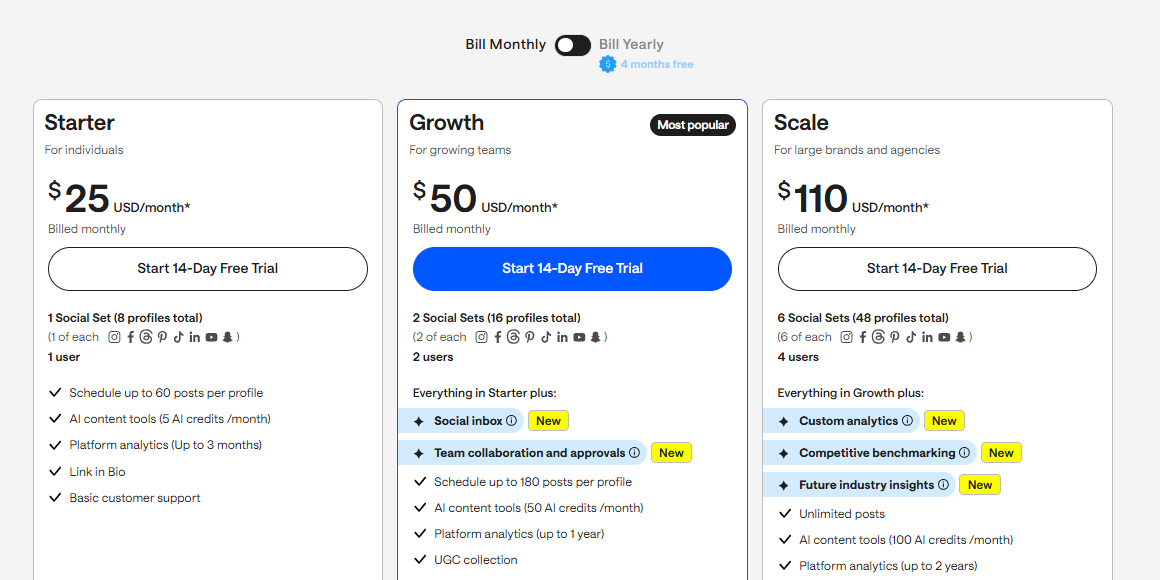Click Scale plan's Start 14-Day Free Trial
1160x580 pixels.
(937, 269)
